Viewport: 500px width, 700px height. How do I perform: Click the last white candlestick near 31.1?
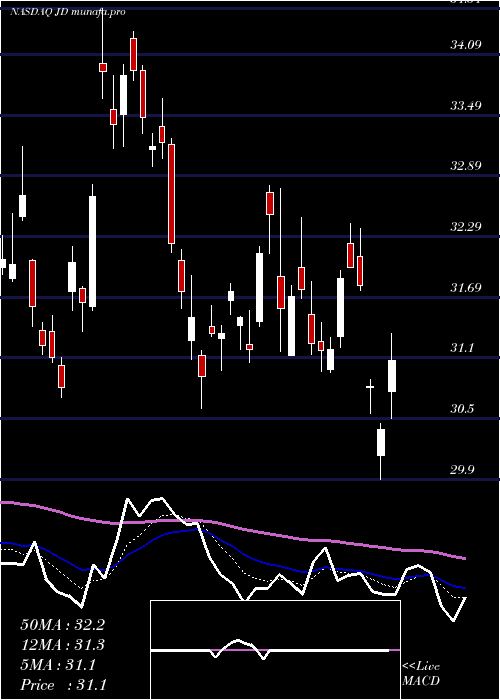click(x=392, y=376)
